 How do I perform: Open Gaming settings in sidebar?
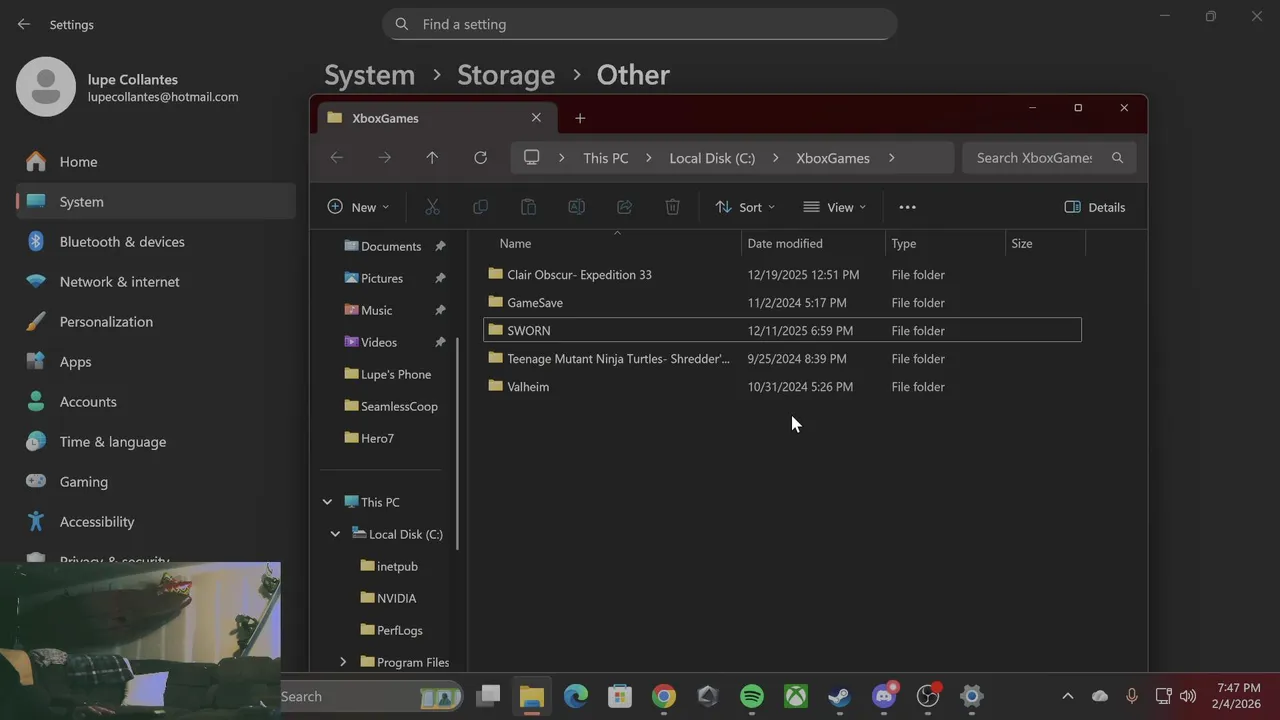point(84,482)
